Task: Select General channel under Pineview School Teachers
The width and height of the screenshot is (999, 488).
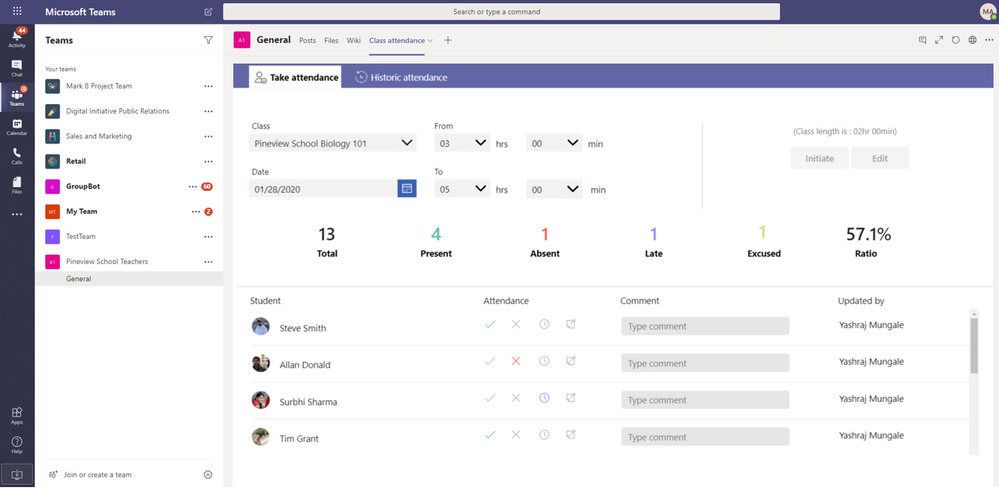Action: [x=129, y=278]
